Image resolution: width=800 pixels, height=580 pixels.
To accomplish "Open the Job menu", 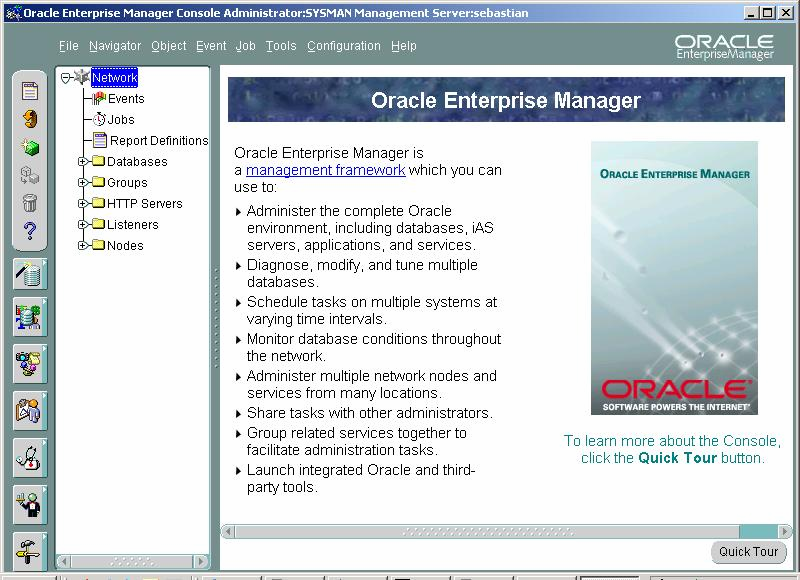I will coord(245,46).
